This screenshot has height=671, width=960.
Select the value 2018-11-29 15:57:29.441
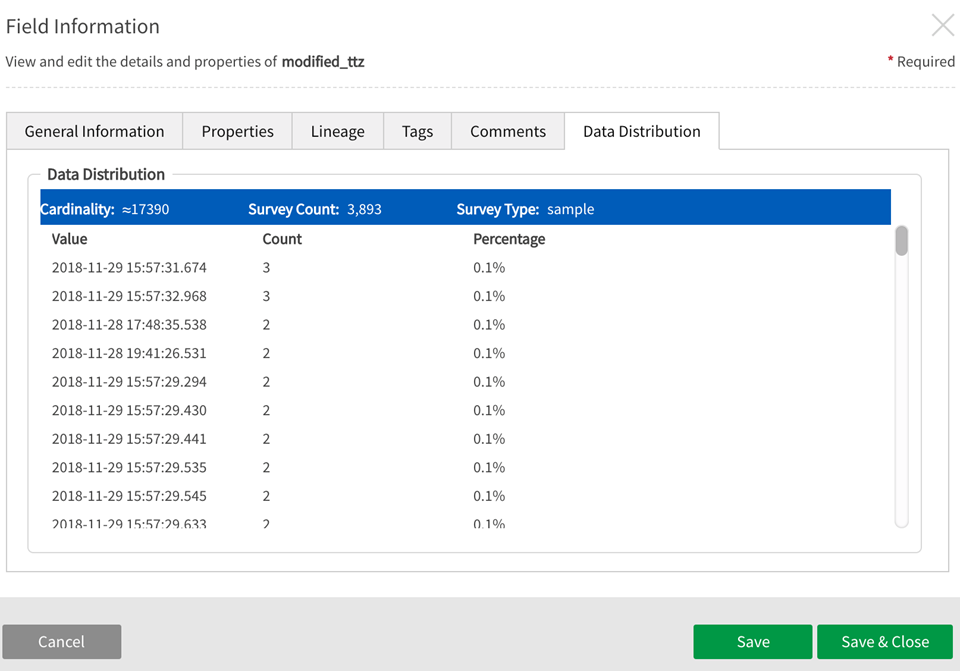click(x=129, y=439)
